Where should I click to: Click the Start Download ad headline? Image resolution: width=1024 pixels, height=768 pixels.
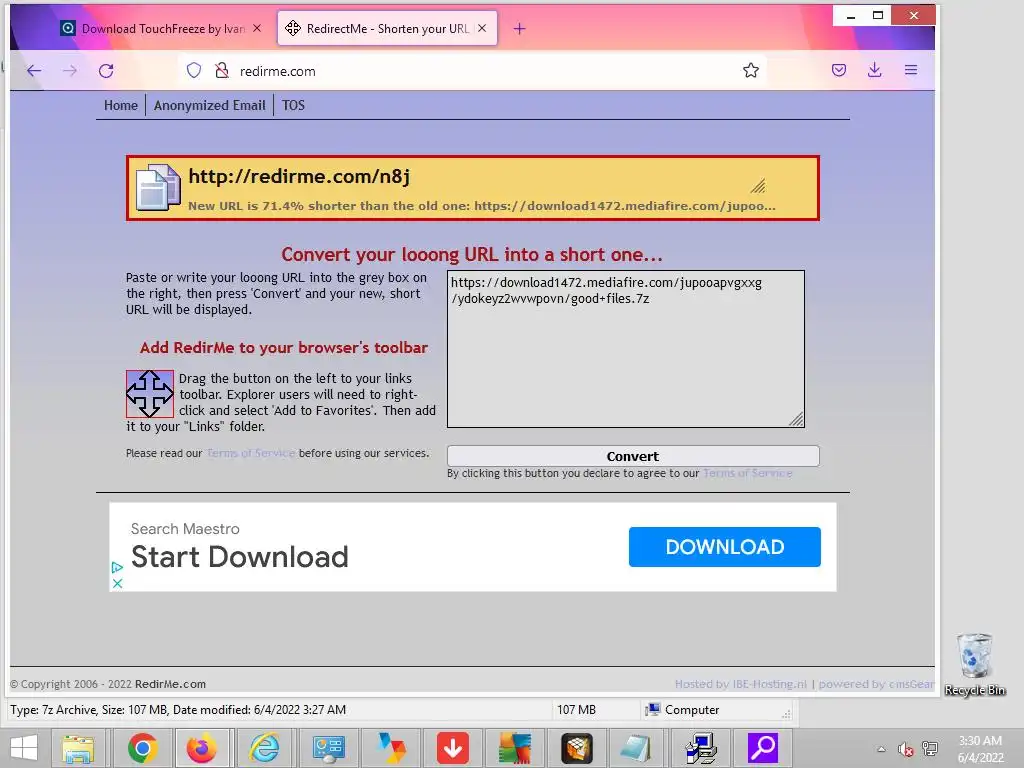[x=240, y=557]
